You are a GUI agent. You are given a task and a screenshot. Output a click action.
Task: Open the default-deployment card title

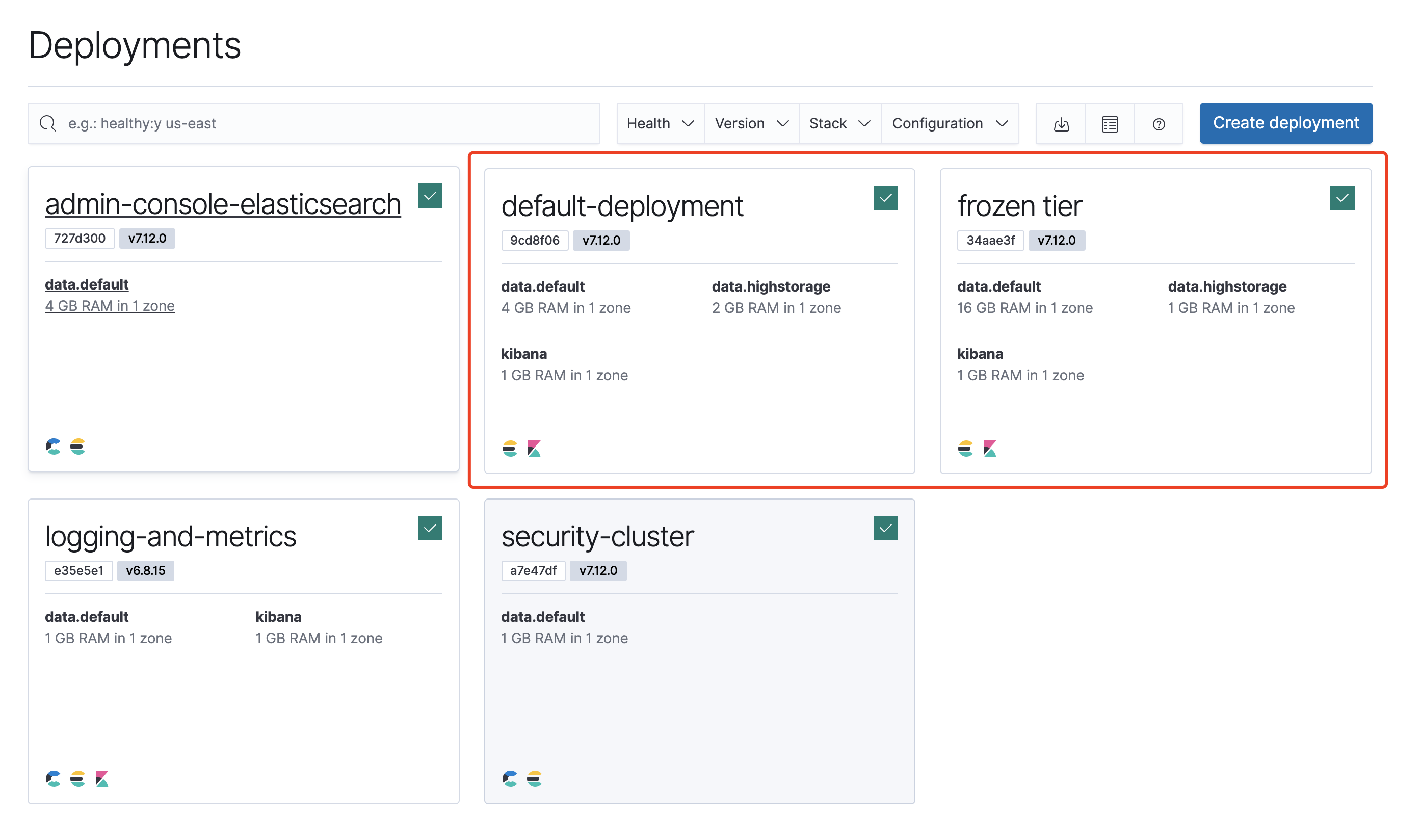pyautogui.click(x=622, y=205)
